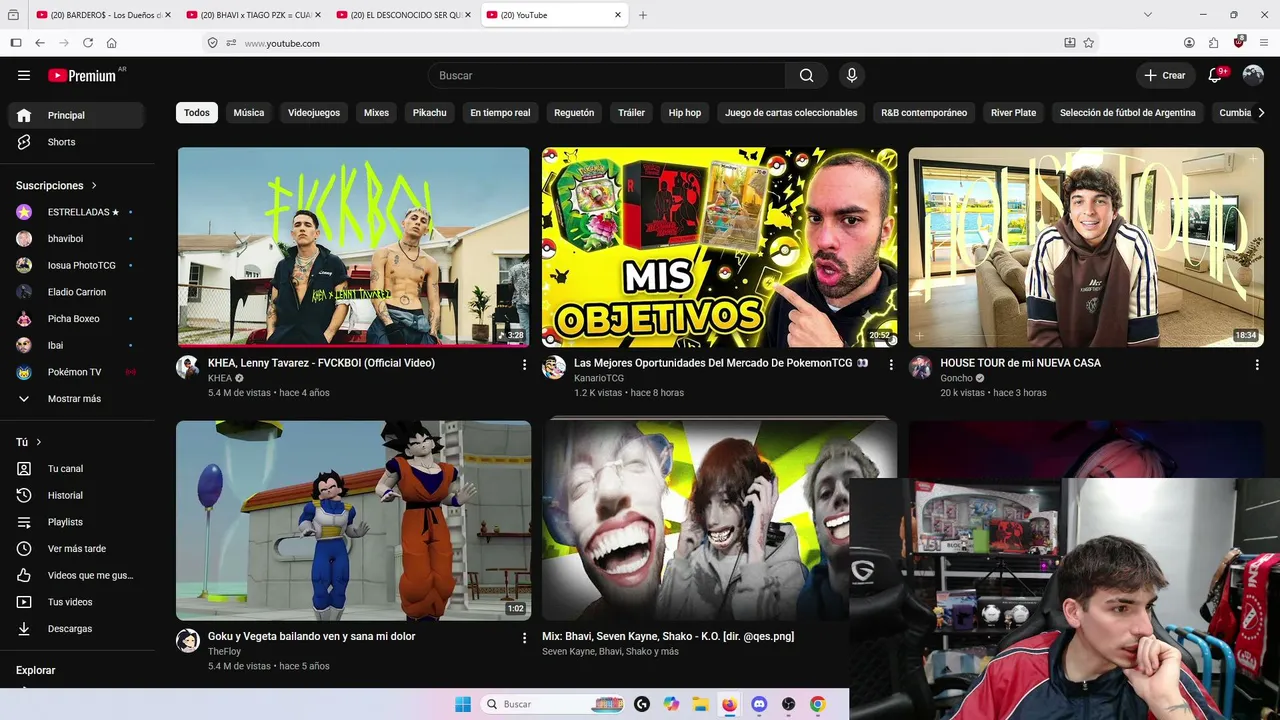This screenshot has width=1280, height=720.
Task: Select the Mixes filter chip
Action: click(x=376, y=113)
